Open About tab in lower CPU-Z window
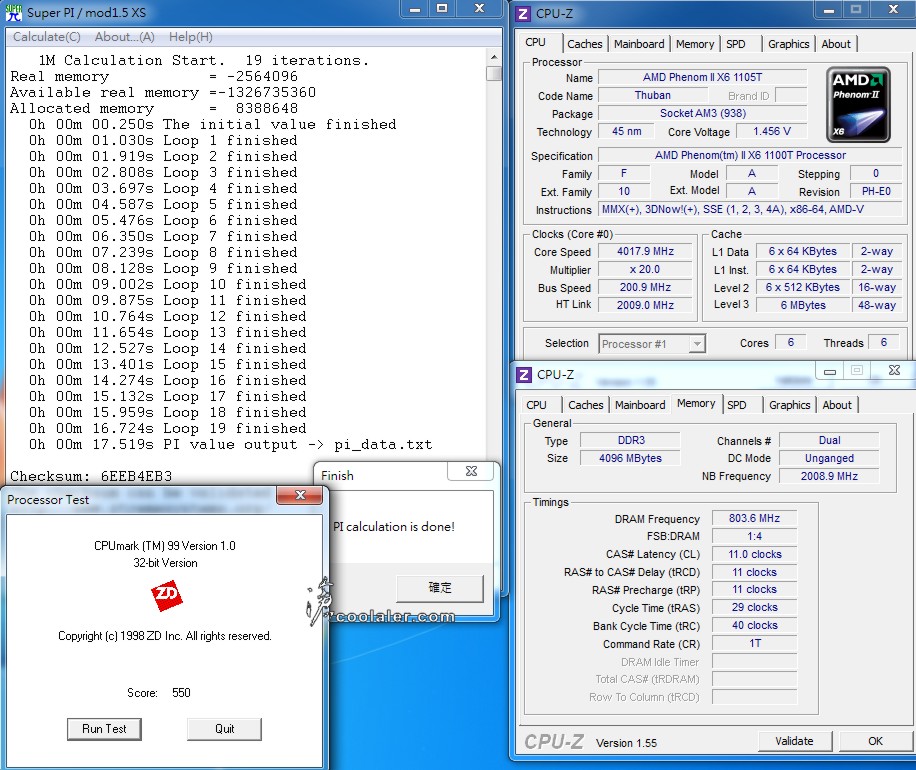This screenshot has width=916, height=770. click(837, 405)
